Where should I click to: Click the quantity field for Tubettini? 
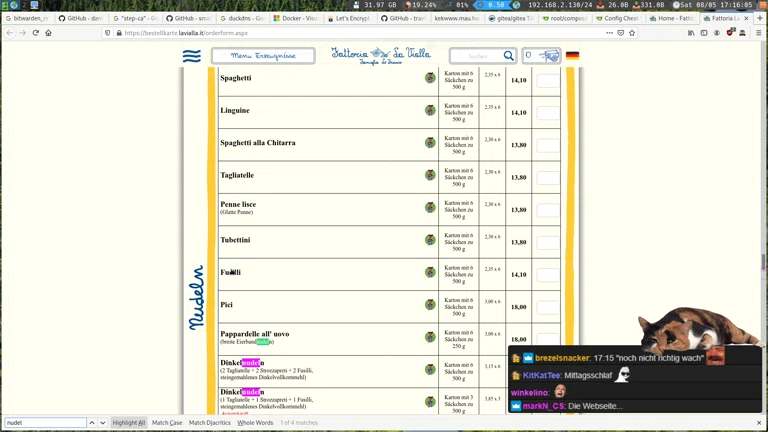[548, 242]
